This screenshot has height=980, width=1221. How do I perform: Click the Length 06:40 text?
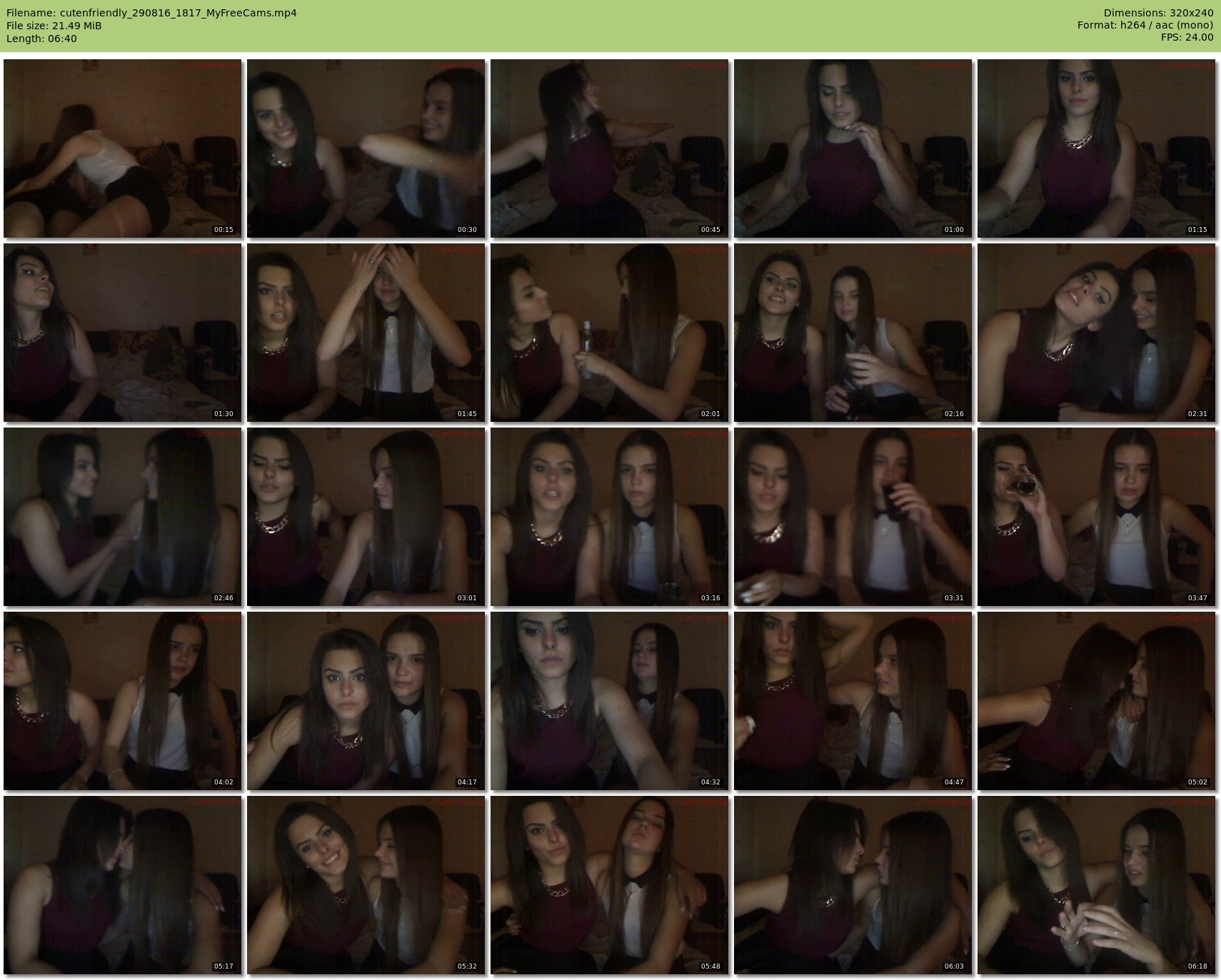(41, 39)
